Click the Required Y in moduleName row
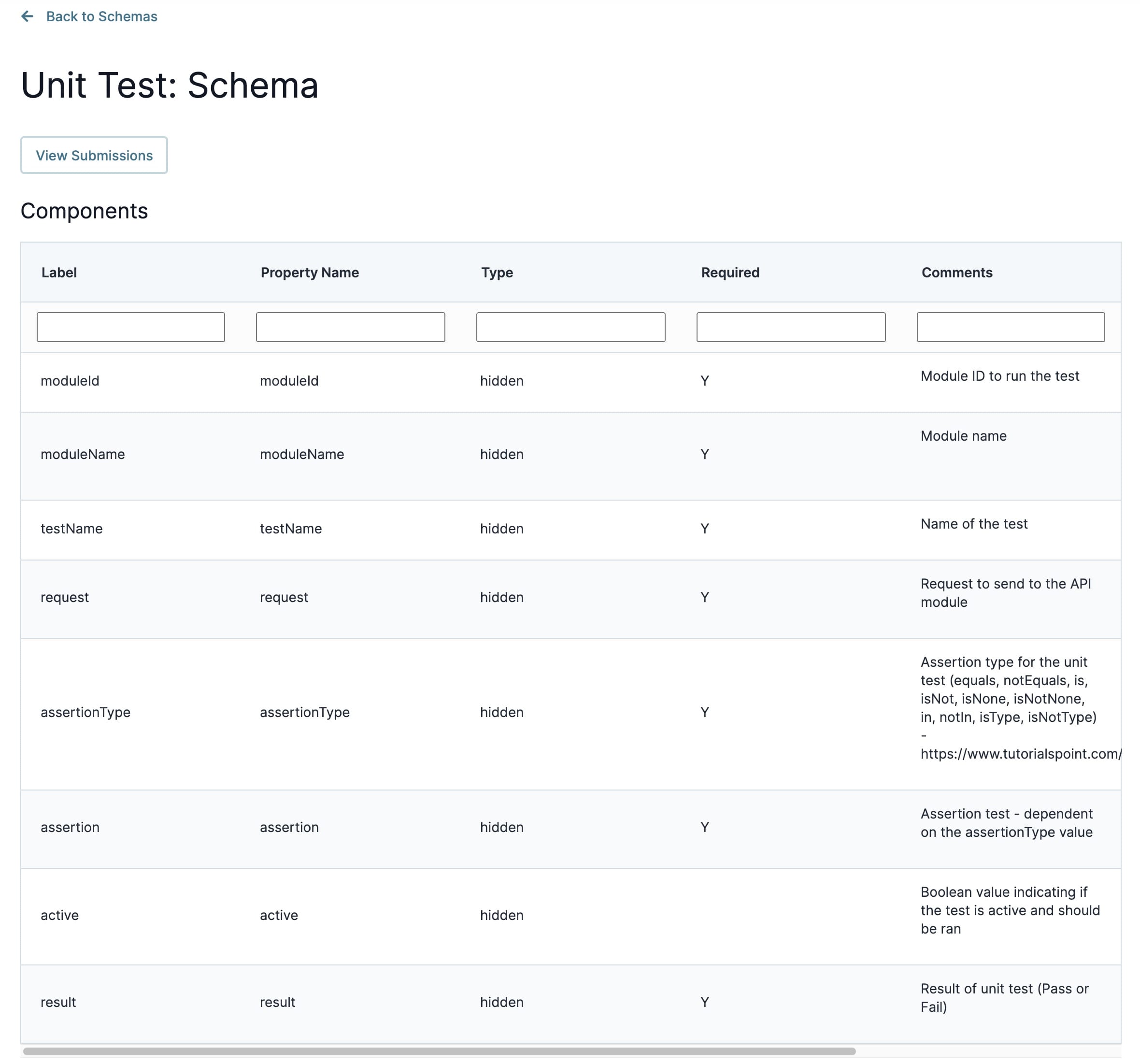The image size is (1140, 1064). point(705,455)
